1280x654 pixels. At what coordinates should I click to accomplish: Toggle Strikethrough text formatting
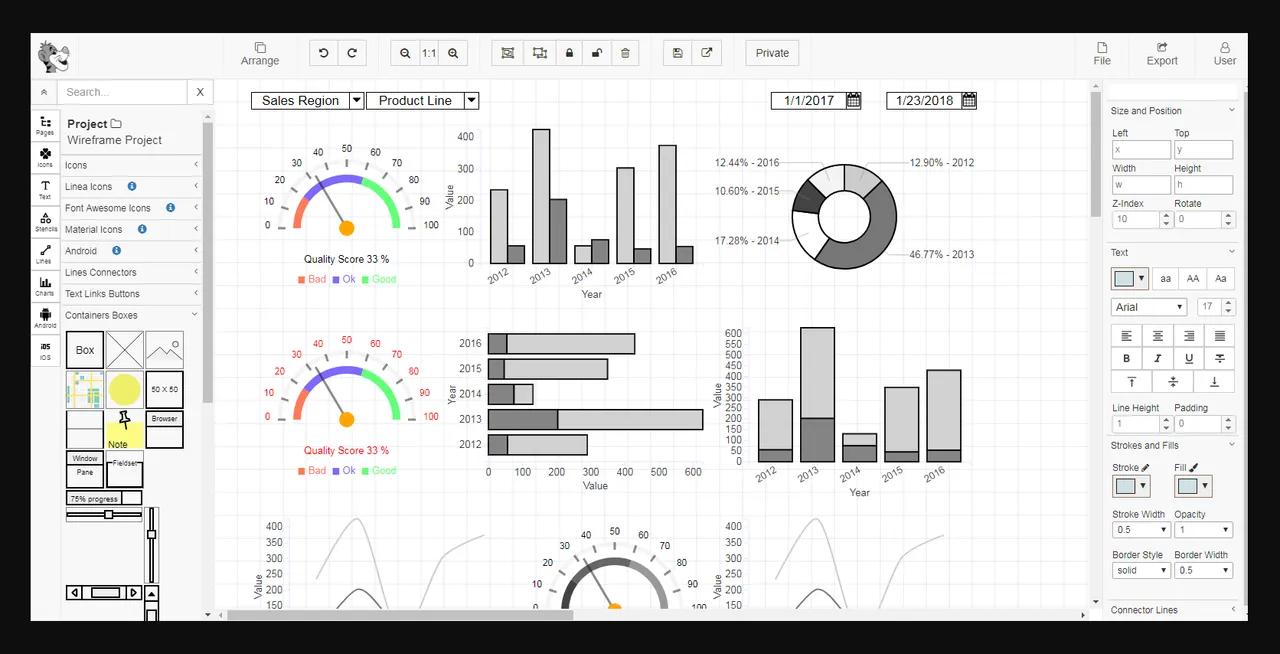(x=1219, y=358)
